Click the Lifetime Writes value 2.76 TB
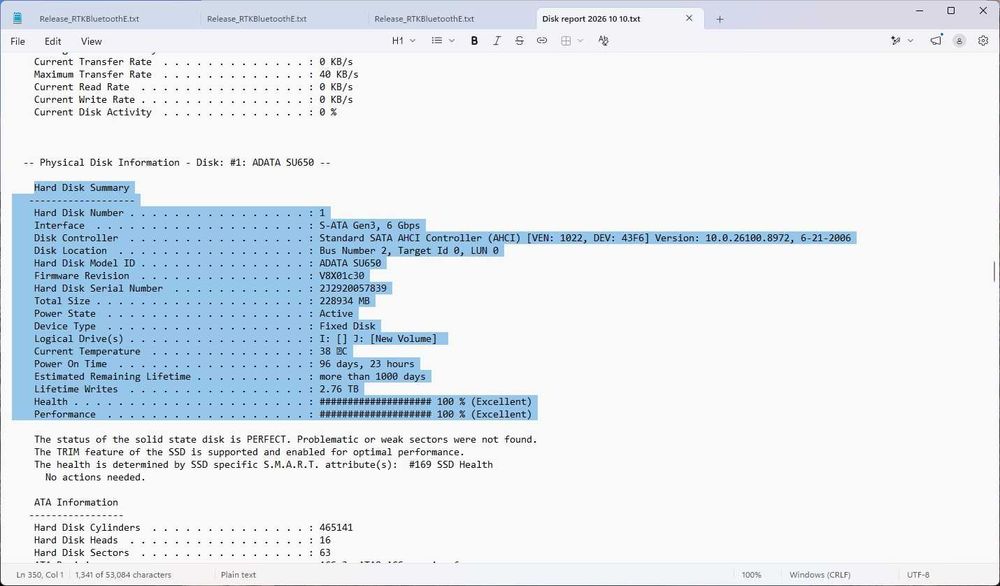1000x586 pixels. click(339, 389)
